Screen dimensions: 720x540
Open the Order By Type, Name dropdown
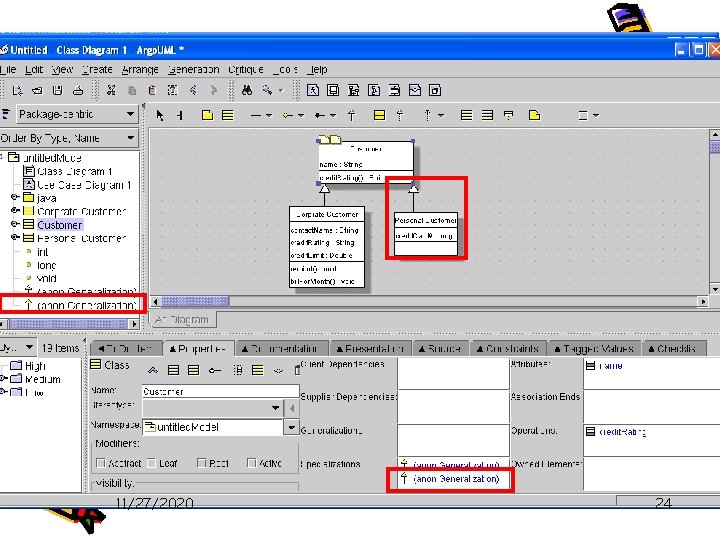[x=130, y=138]
